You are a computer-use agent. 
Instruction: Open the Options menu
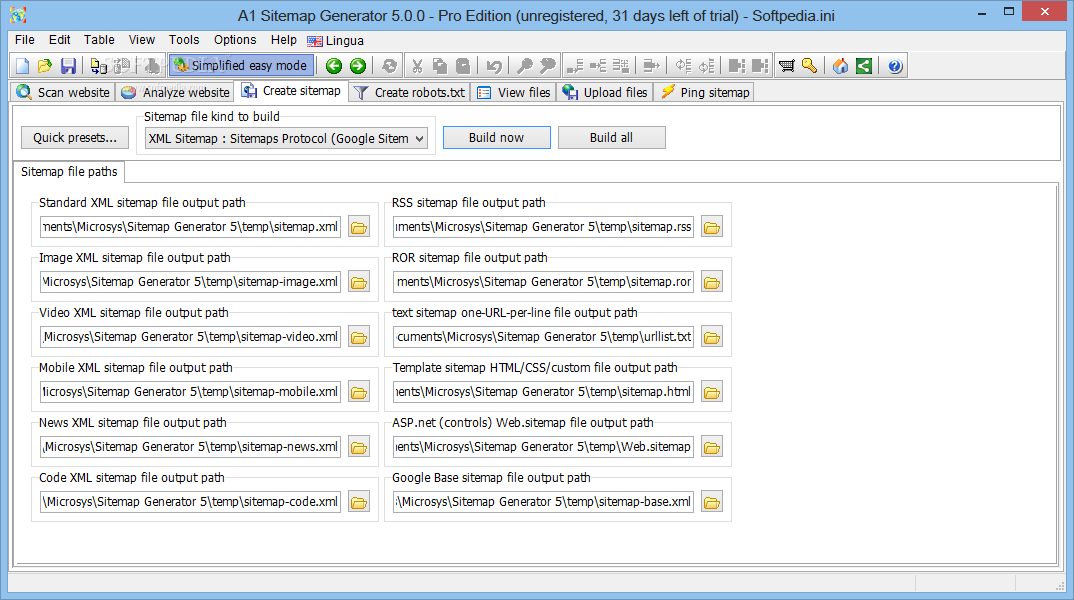pyautogui.click(x=235, y=40)
